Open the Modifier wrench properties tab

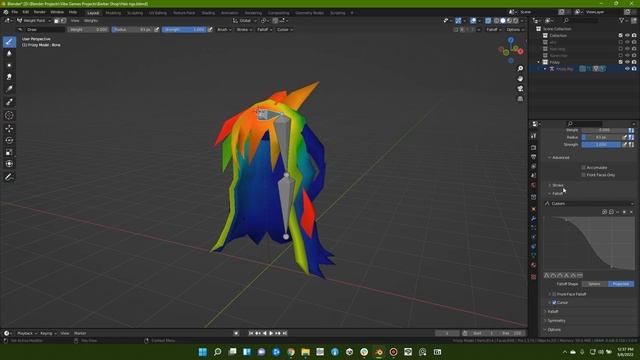pos(533,218)
